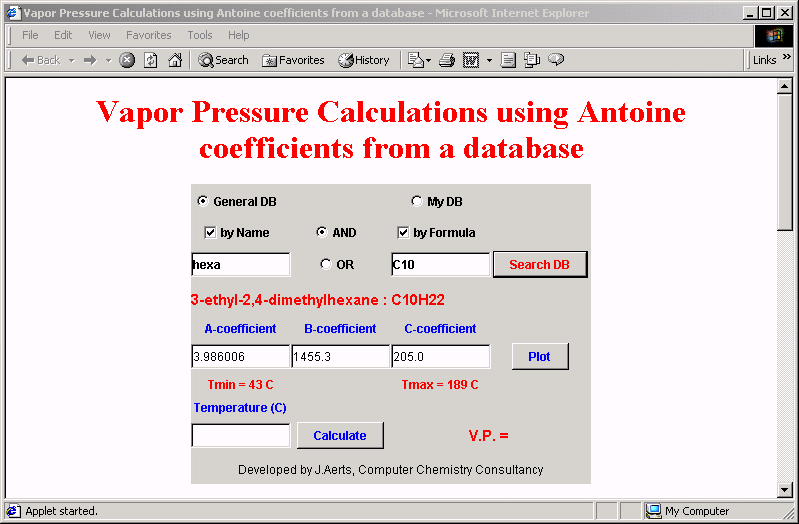Click the Refresh page icon

tap(151, 60)
